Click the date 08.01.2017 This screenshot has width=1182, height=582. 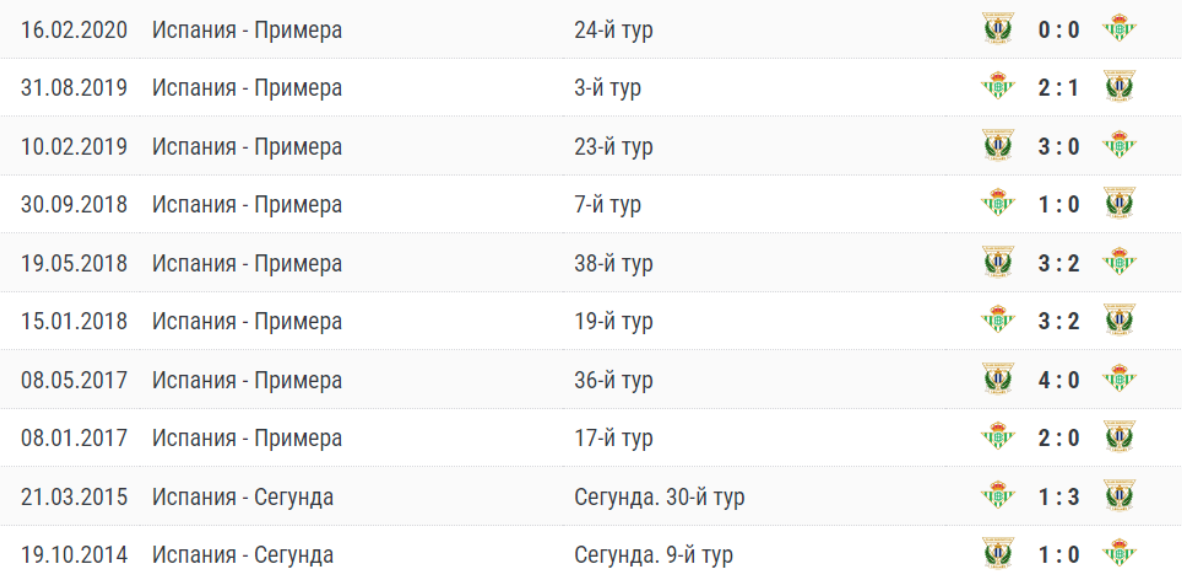74,438
